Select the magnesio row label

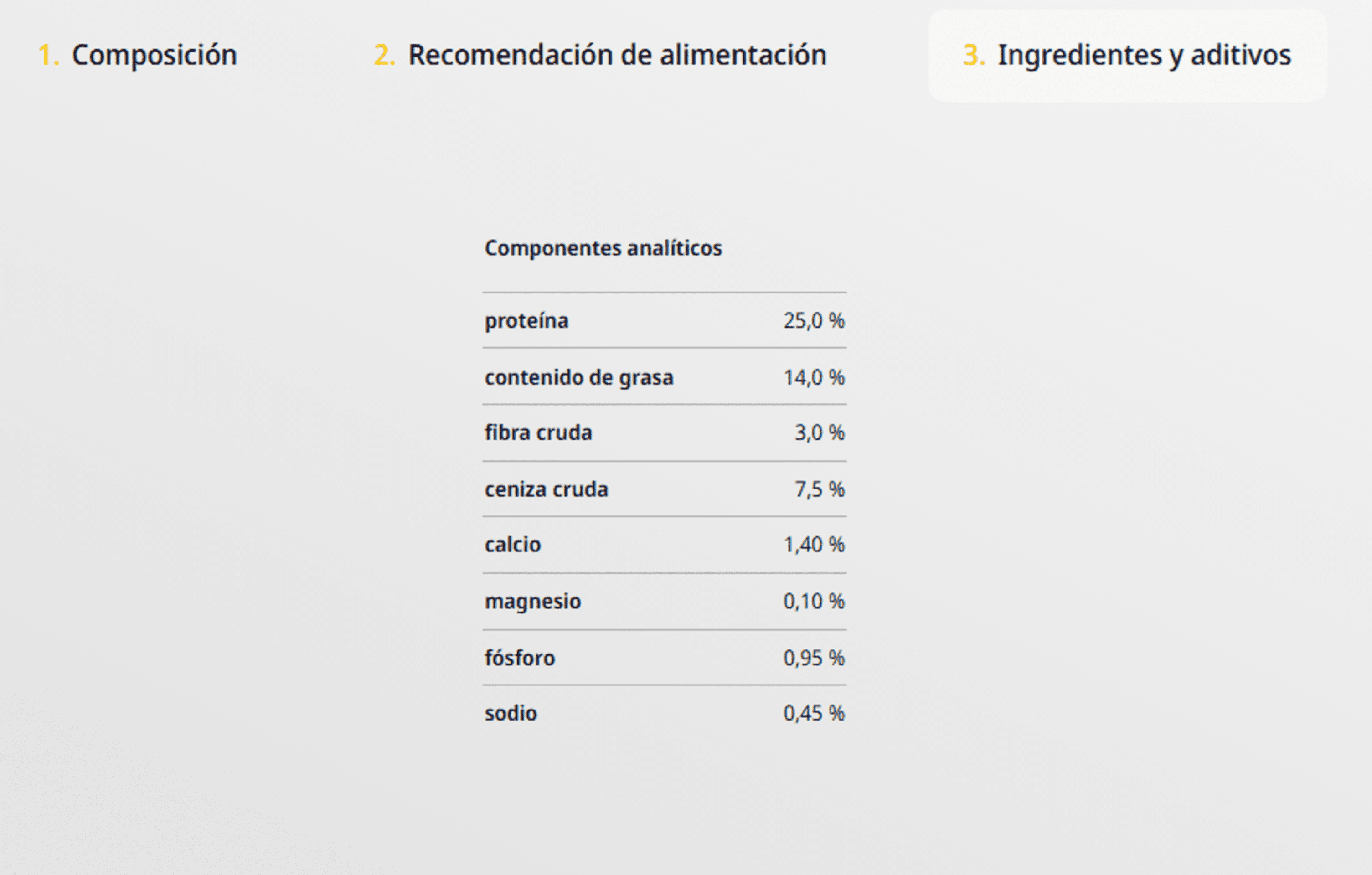[533, 602]
